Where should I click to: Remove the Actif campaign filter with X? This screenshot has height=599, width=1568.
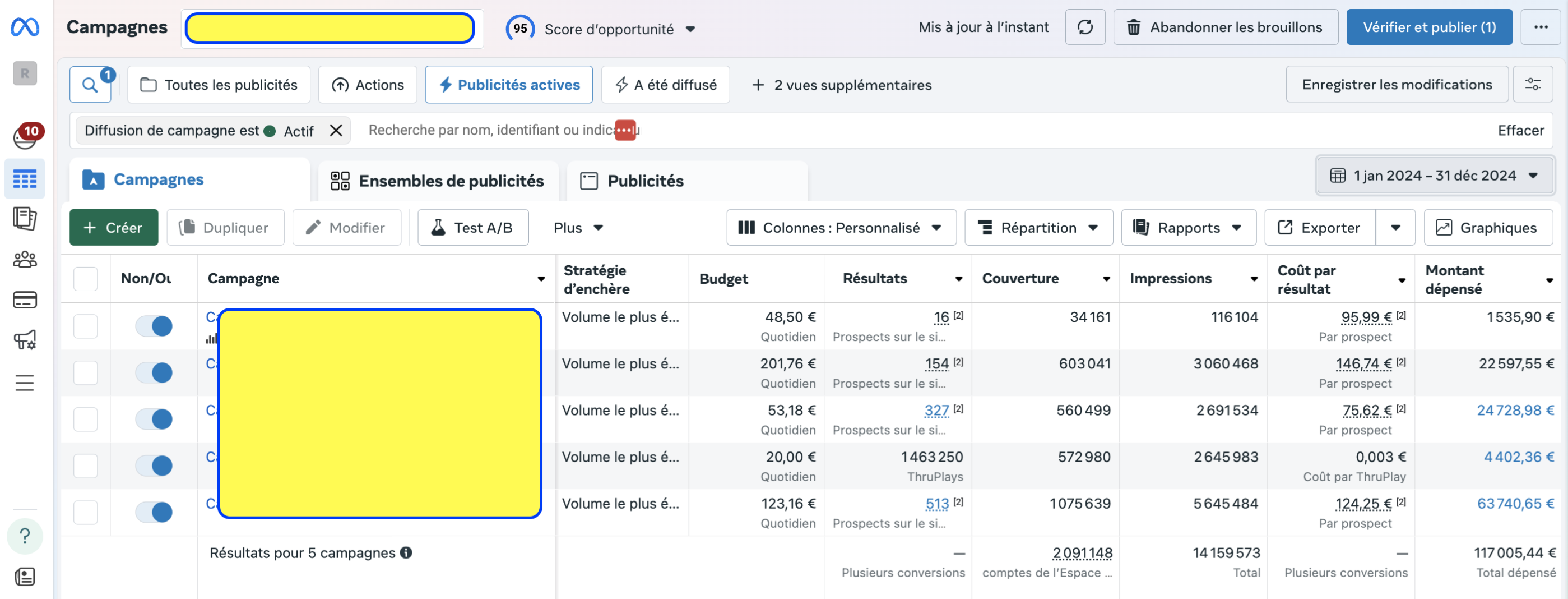coord(336,130)
